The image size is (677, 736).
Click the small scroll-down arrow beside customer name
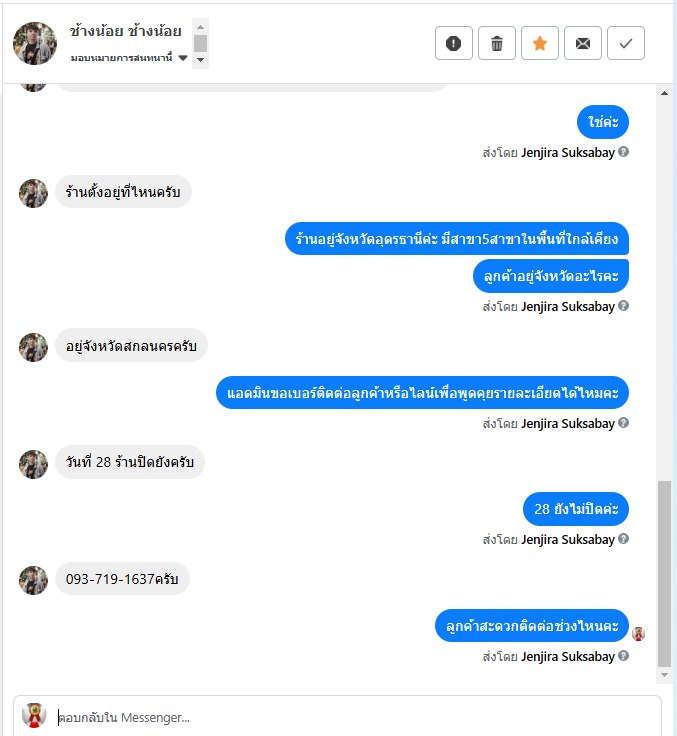pyautogui.click(x=200, y=60)
